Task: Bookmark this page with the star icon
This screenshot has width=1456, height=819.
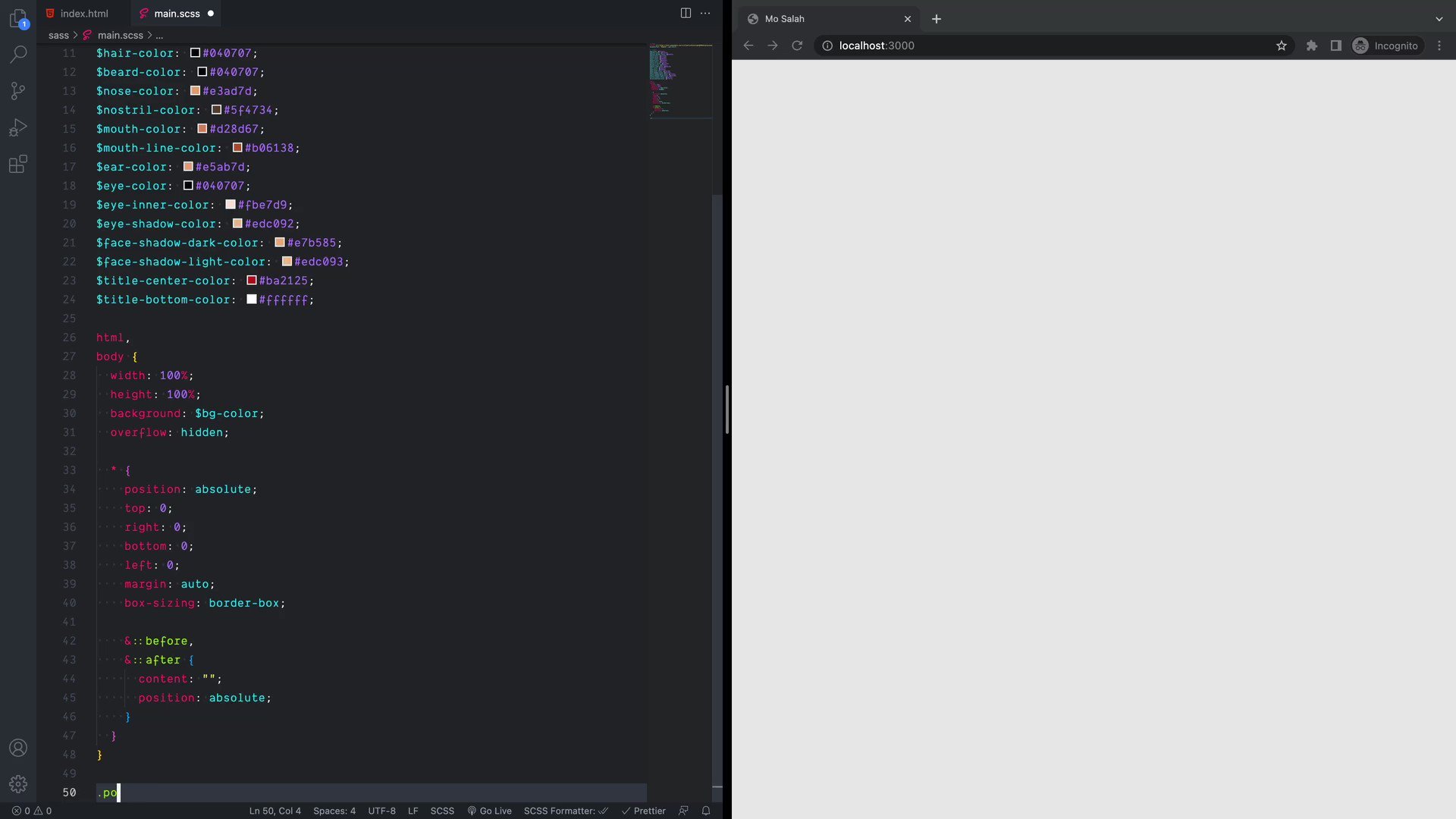Action: click(x=1282, y=45)
